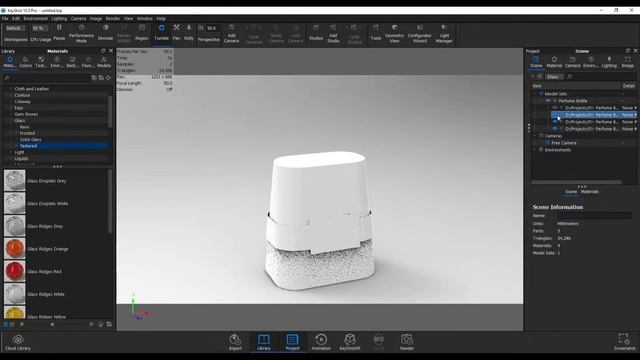The height and width of the screenshot is (360, 640).
Task: Enable Performance Mode in the toolbar
Action: click(x=81, y=33)
